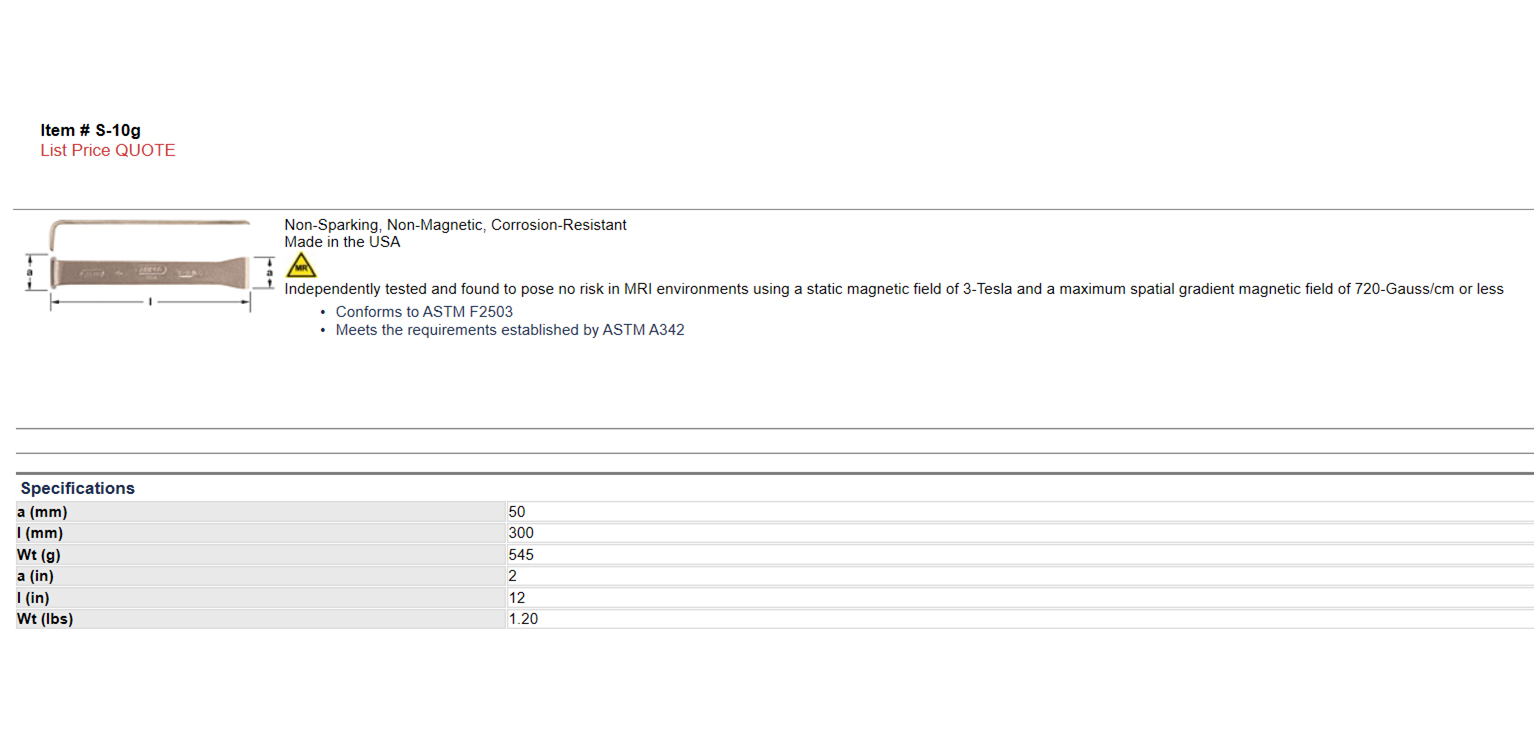The width and height of the screenshot is (1534, 742).
Task: Click the MRI independently tested statement
Action: tap(893, 289)
